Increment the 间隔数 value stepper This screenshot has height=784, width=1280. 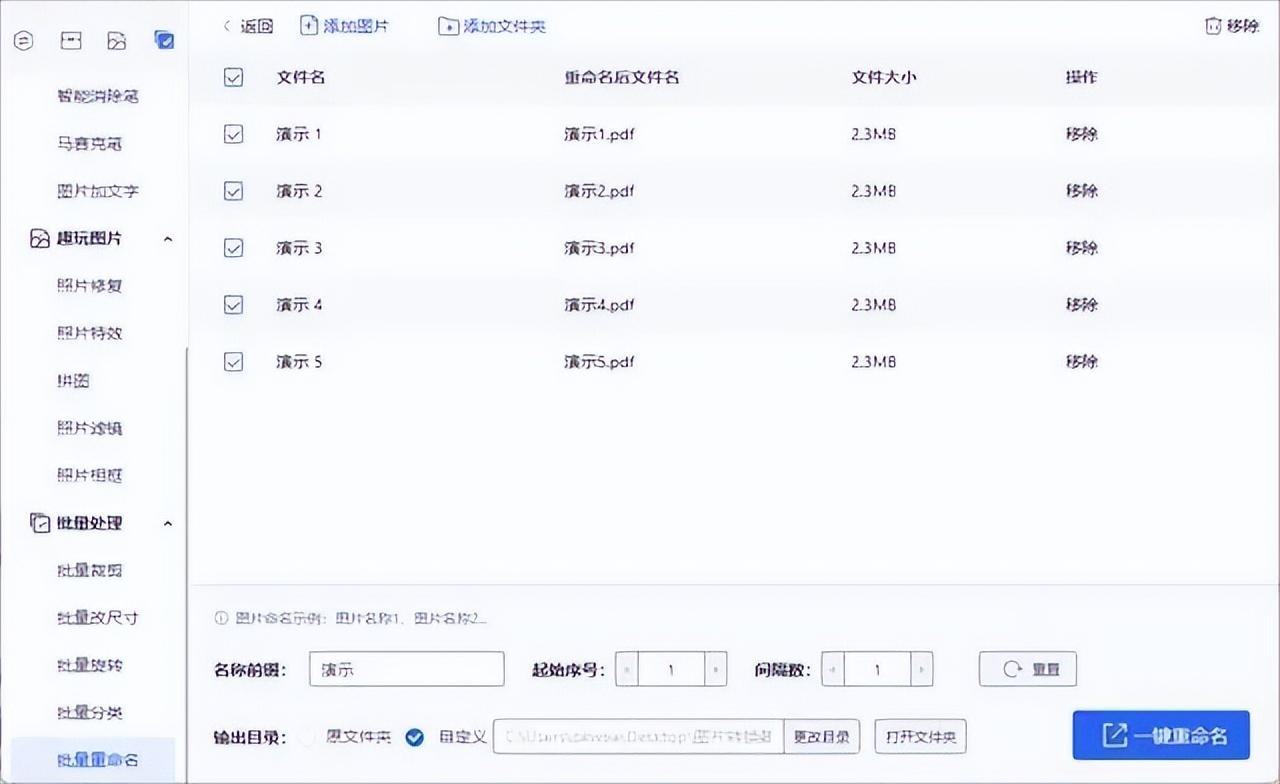[x=922, y=669]
